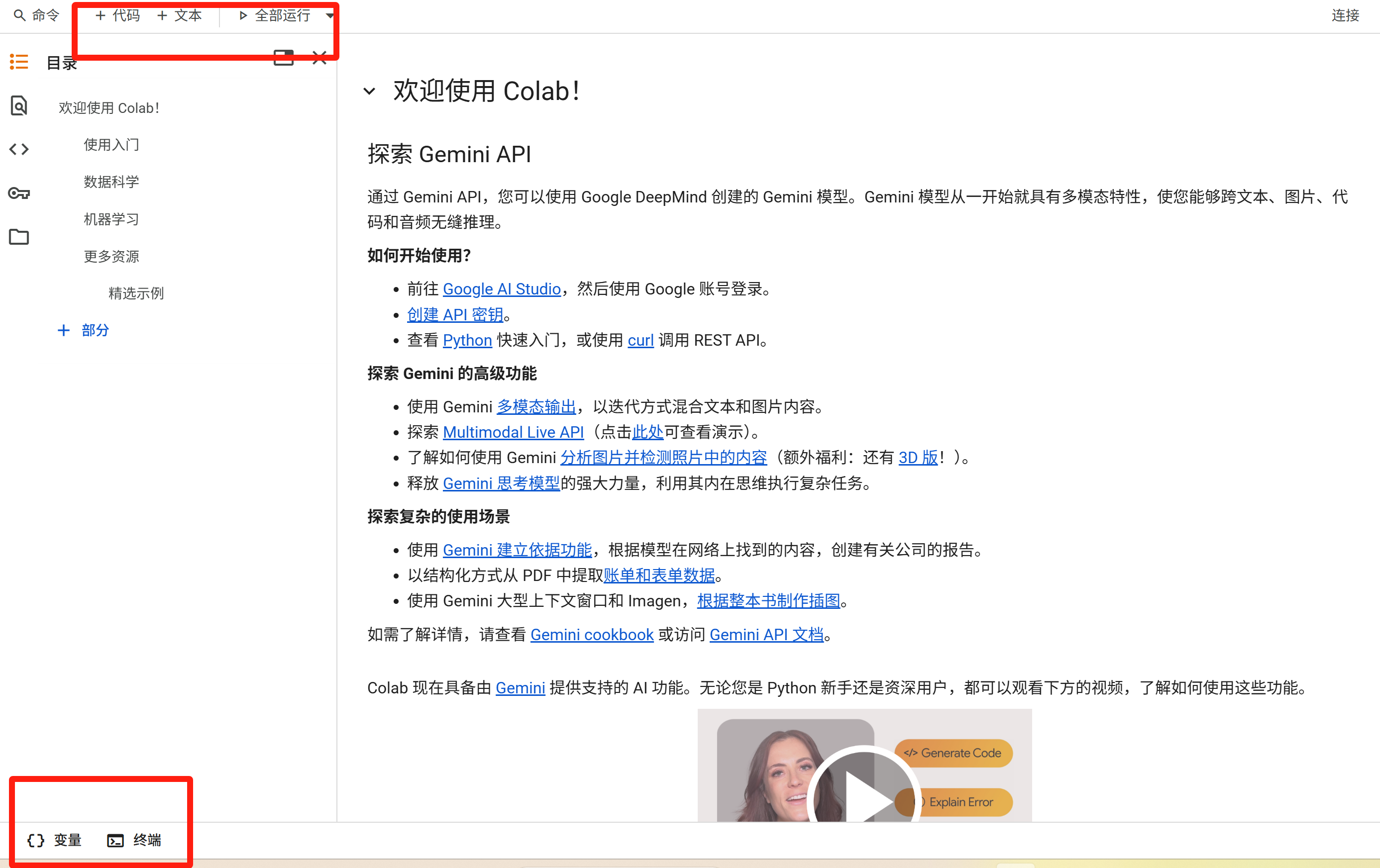Open the Google AI Studio link
Screen dimensions: 1380x868
coord(502,289)
